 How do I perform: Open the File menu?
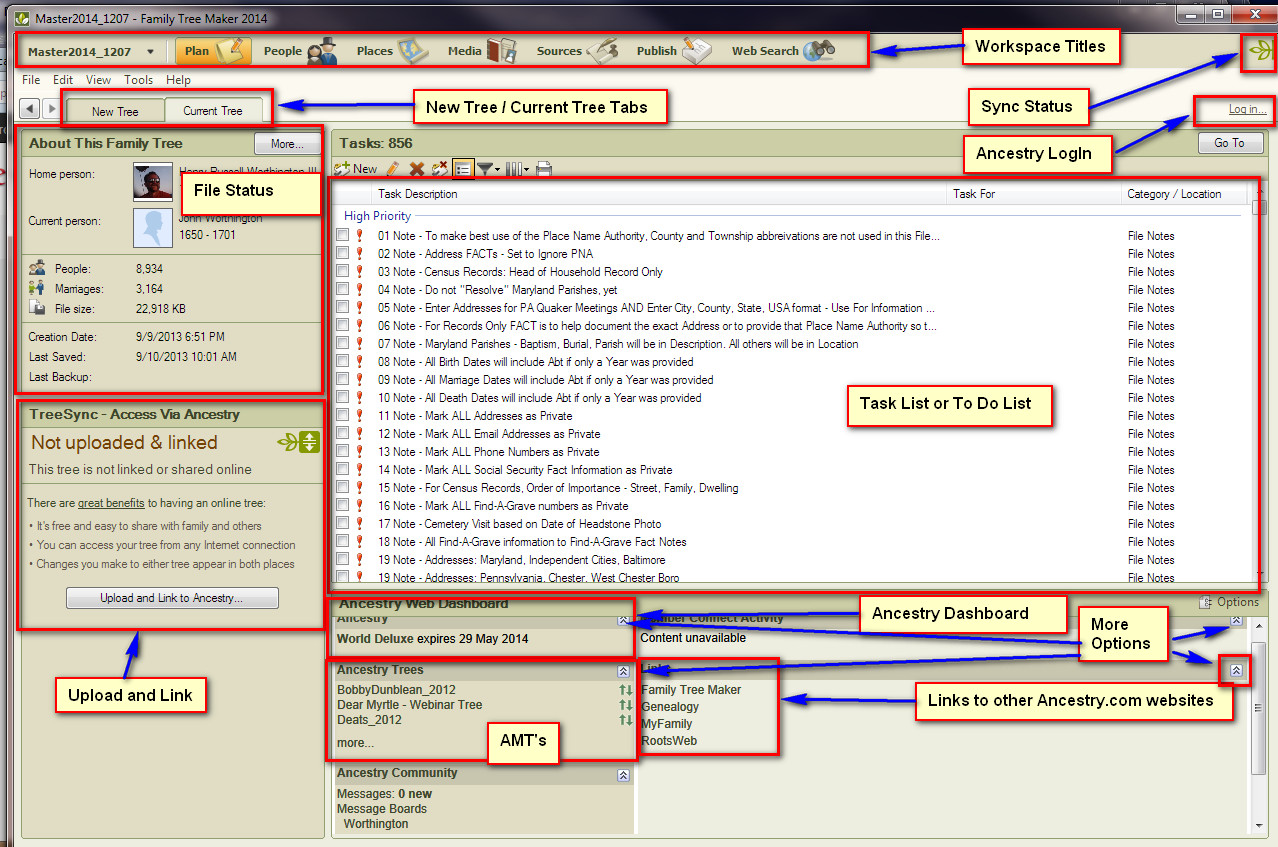click(31, 80)
